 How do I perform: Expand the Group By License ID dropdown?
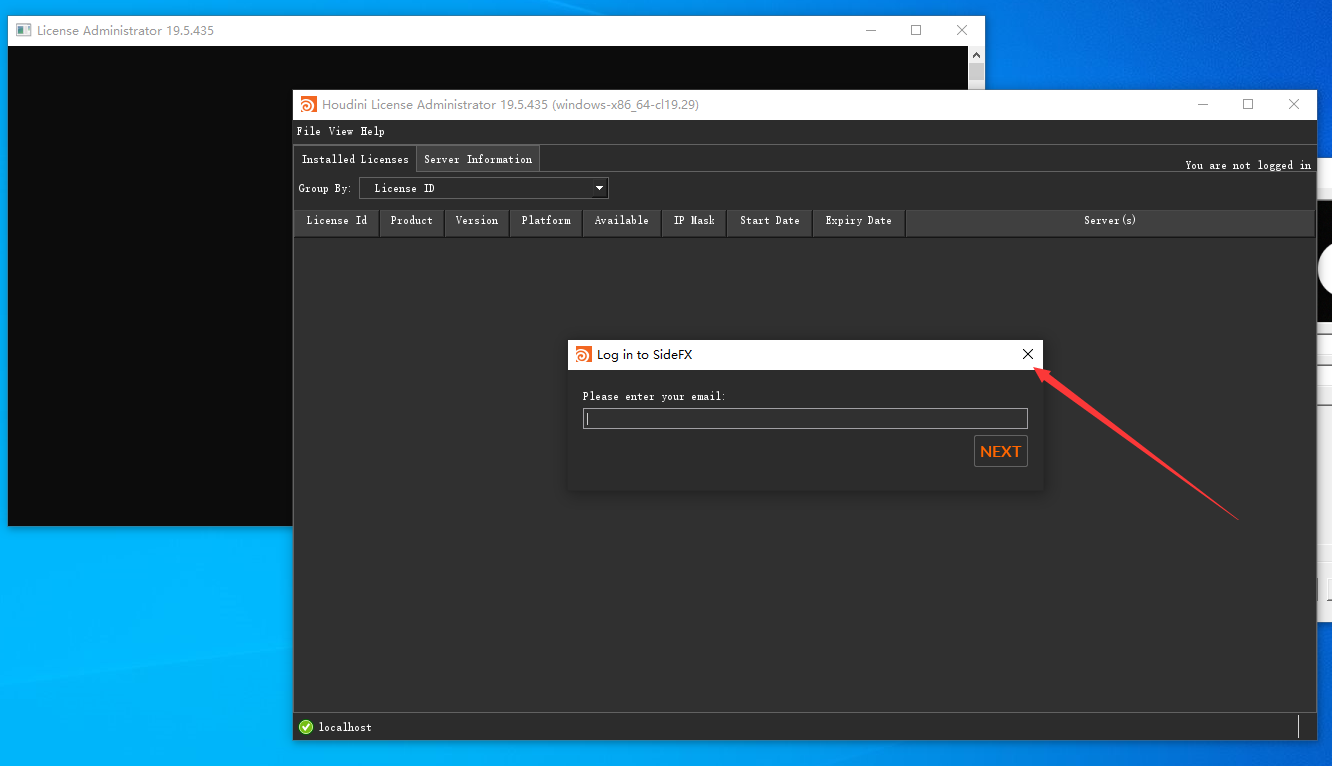(484, 188)
